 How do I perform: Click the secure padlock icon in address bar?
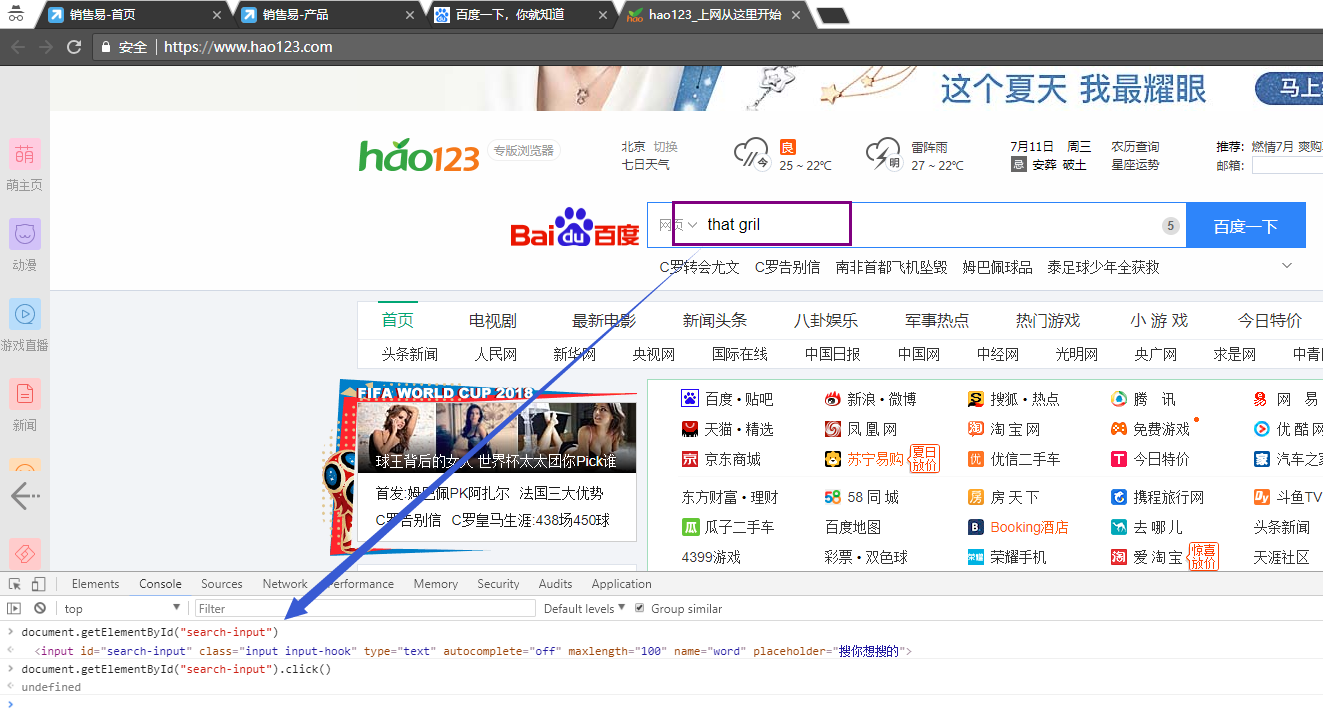106,47
